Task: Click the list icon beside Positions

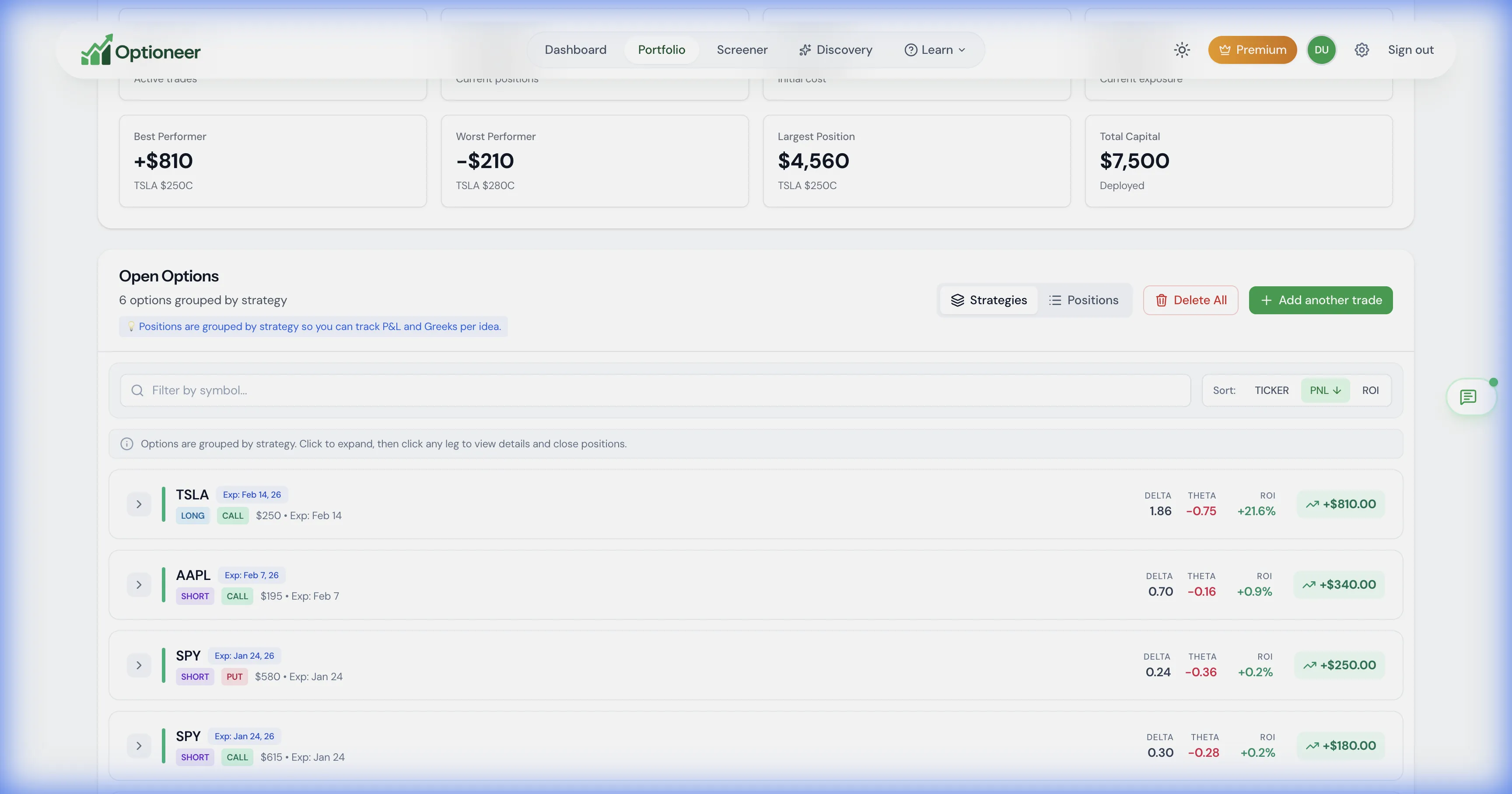Action: pyautogui.click(x=1055, y=300)
